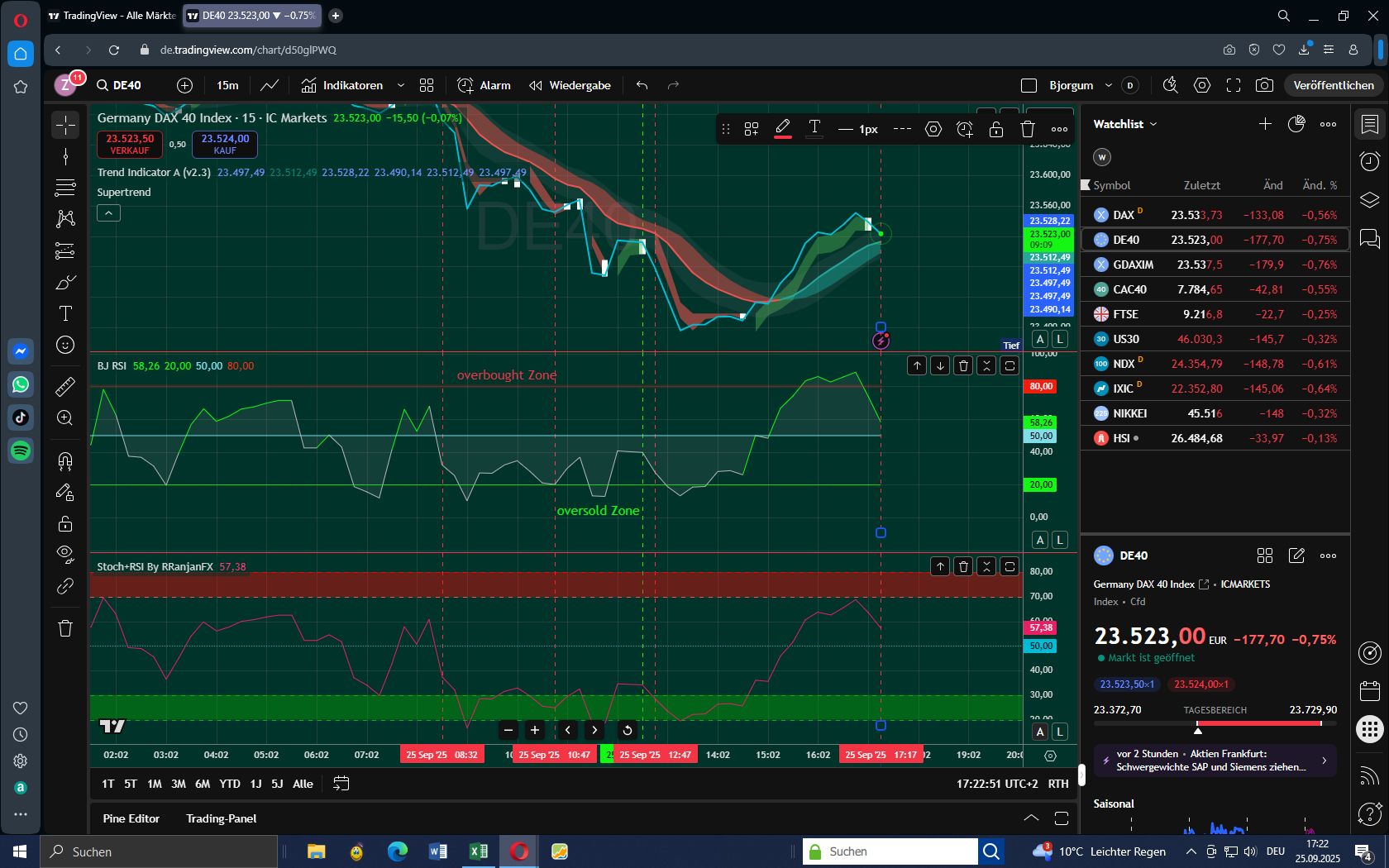Toggle auto scale A on main chart

click(1040, 339)
